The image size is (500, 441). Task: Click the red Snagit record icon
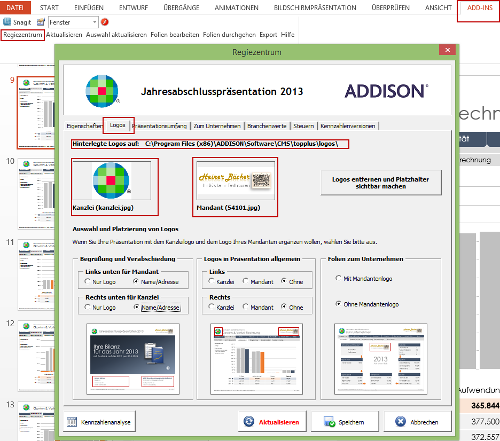pos(105,22)
